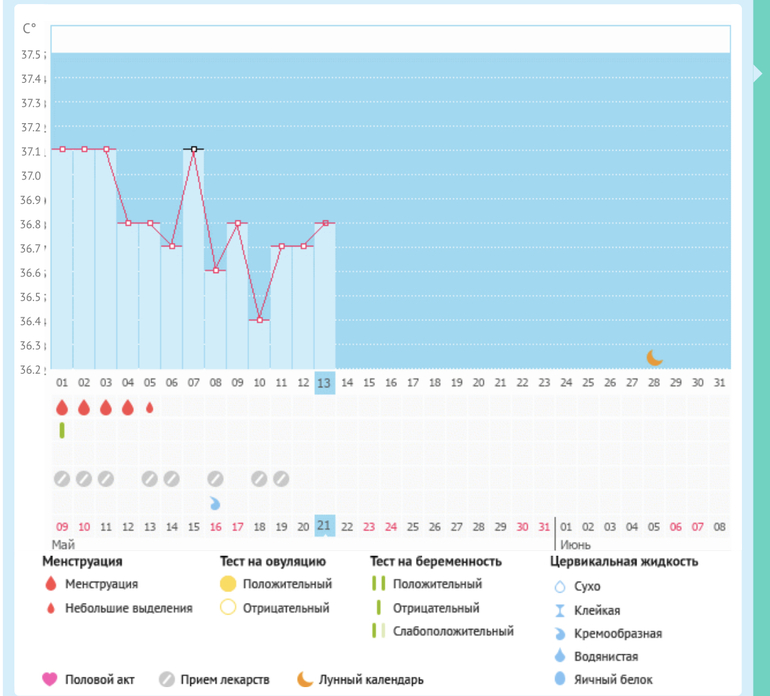Click the empty negative ovulation test legend circle
The width and height of the screenshot is (770, 696).
click(228, 608)
